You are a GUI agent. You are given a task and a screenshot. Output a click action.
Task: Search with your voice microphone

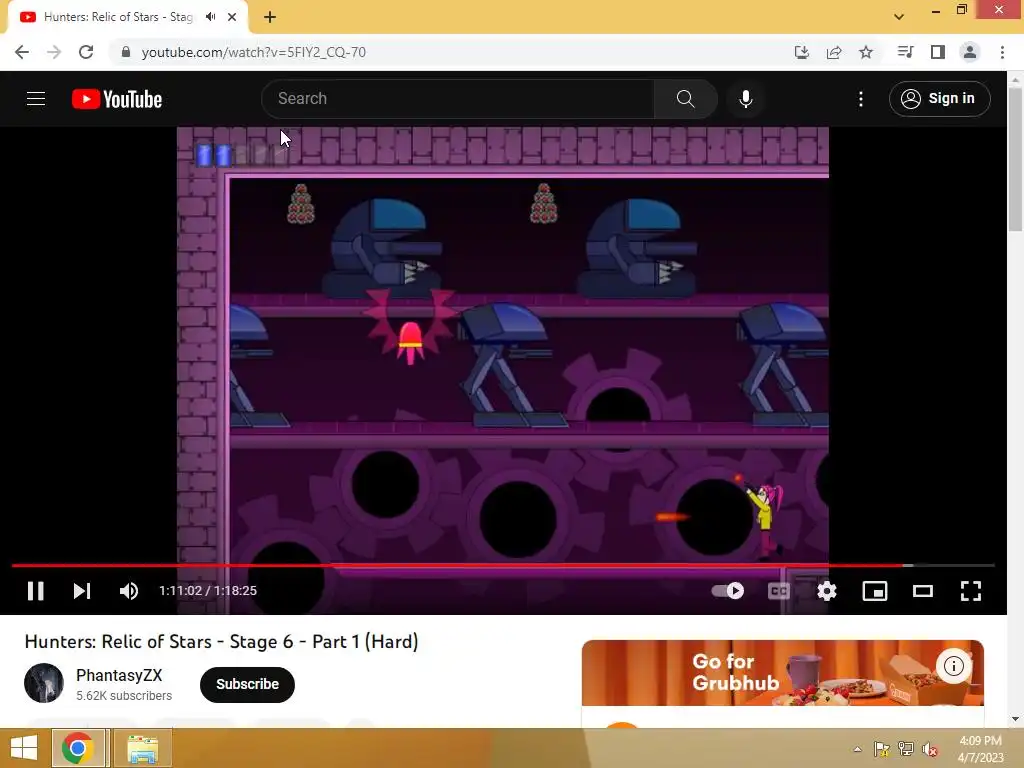coord(746,99)
